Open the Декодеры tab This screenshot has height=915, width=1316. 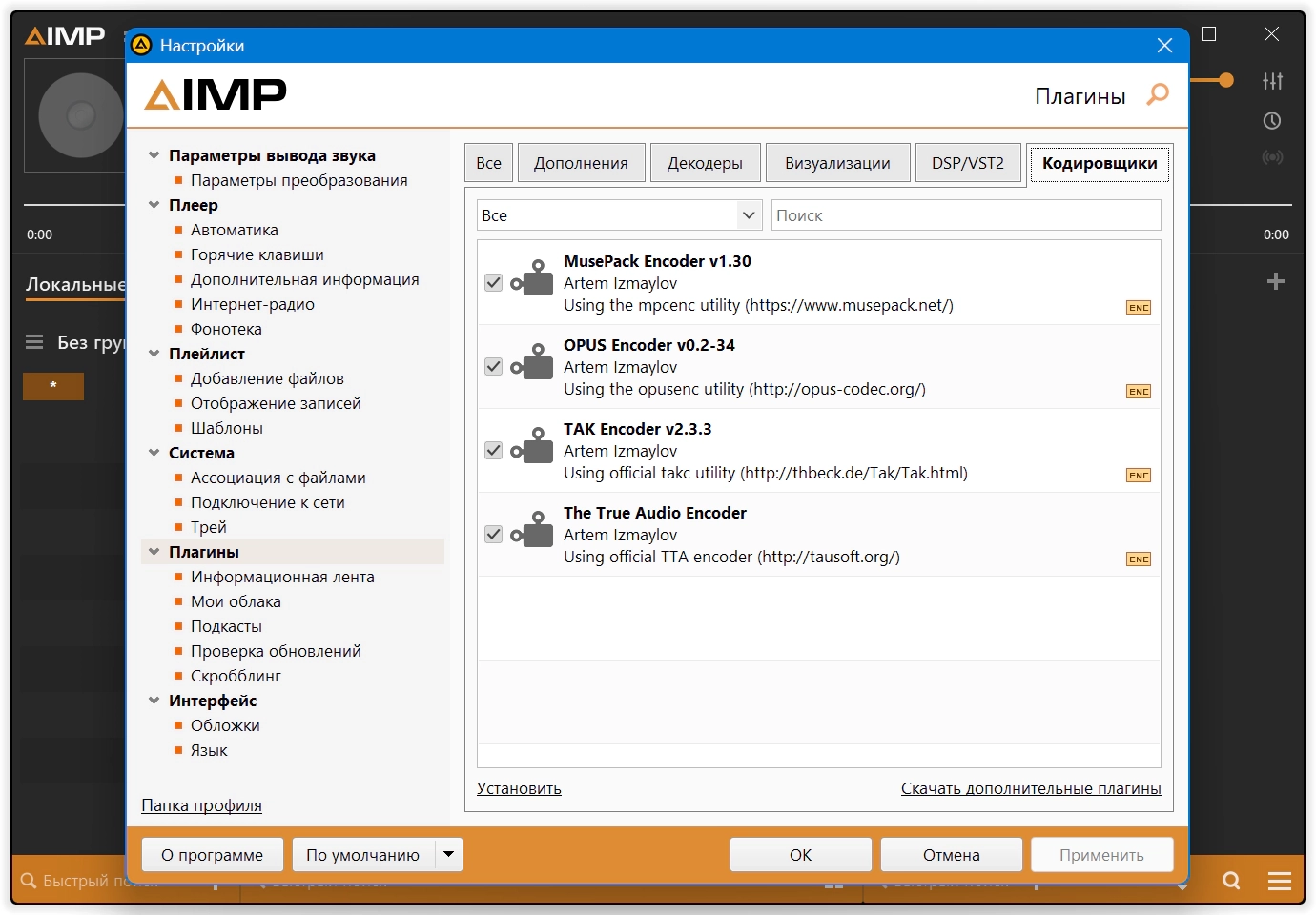click(x=706, y=163)
